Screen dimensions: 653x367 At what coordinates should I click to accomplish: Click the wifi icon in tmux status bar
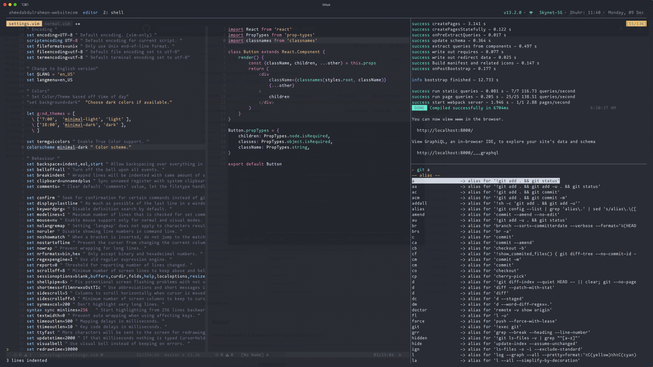(531, 12)
